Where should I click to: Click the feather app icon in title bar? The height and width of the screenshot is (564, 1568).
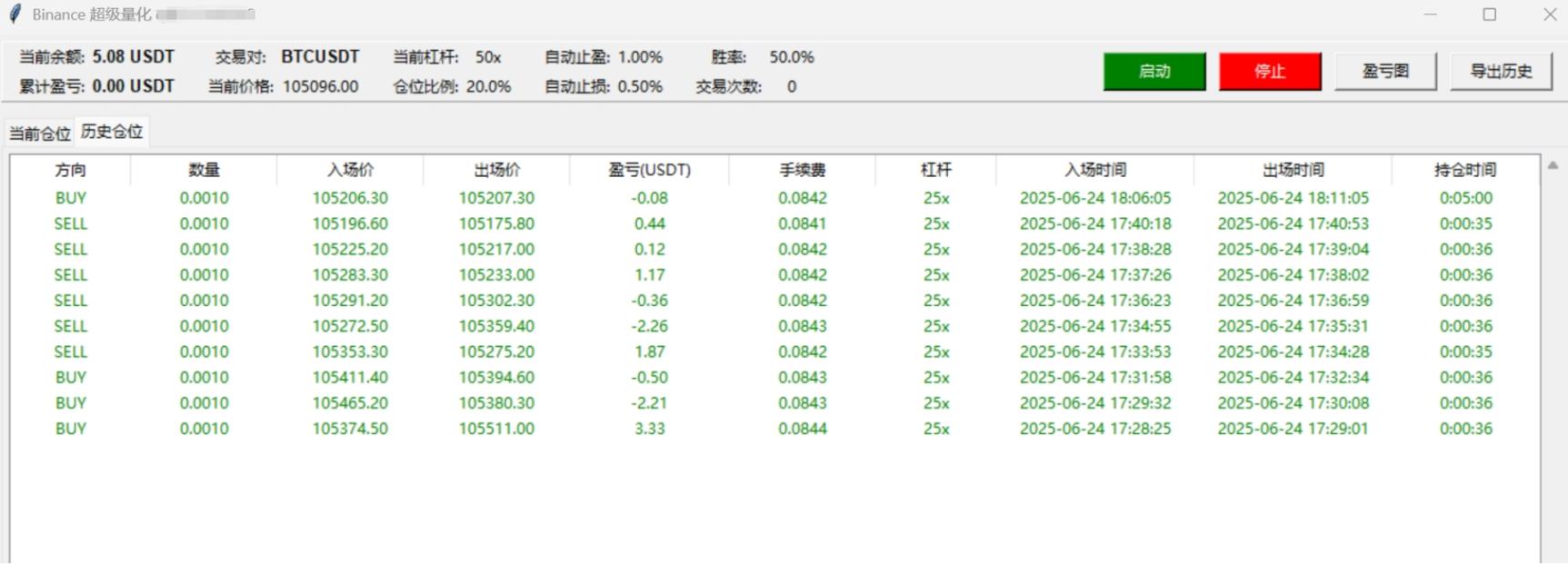pyautogui.click(x=15, y=15)
